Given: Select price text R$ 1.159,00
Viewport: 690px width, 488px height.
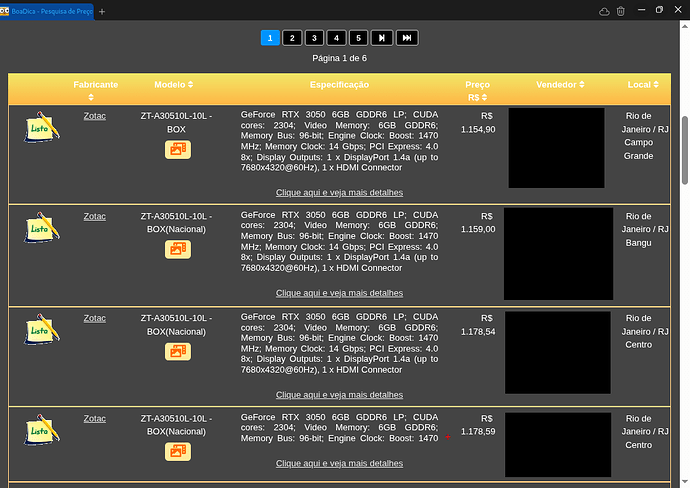Looking at the screenshot, I should click(478, 223).
